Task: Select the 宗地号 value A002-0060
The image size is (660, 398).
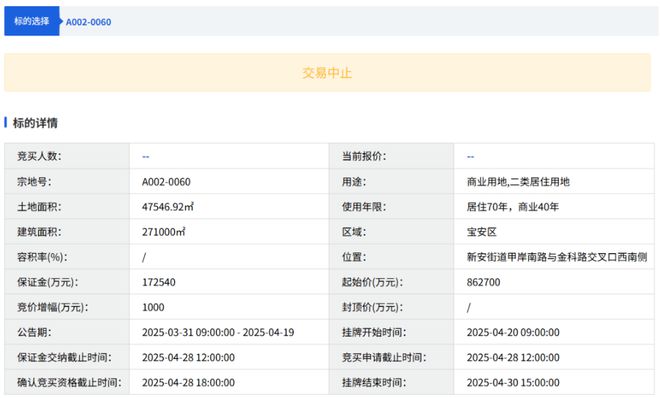Action: click(166, 182)
